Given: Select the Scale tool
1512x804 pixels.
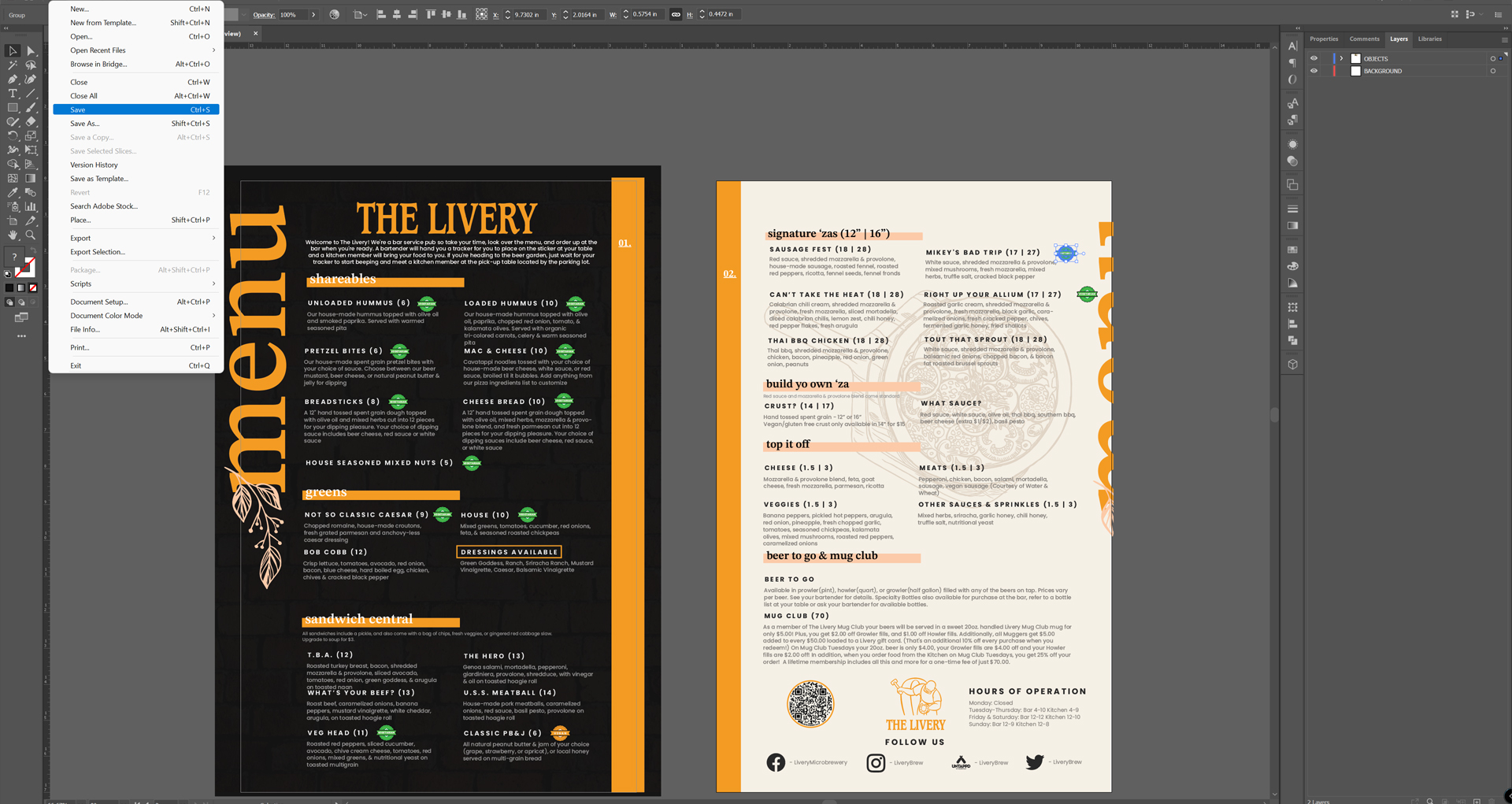Looking at the screenshot, I should (x=31, y=136).
